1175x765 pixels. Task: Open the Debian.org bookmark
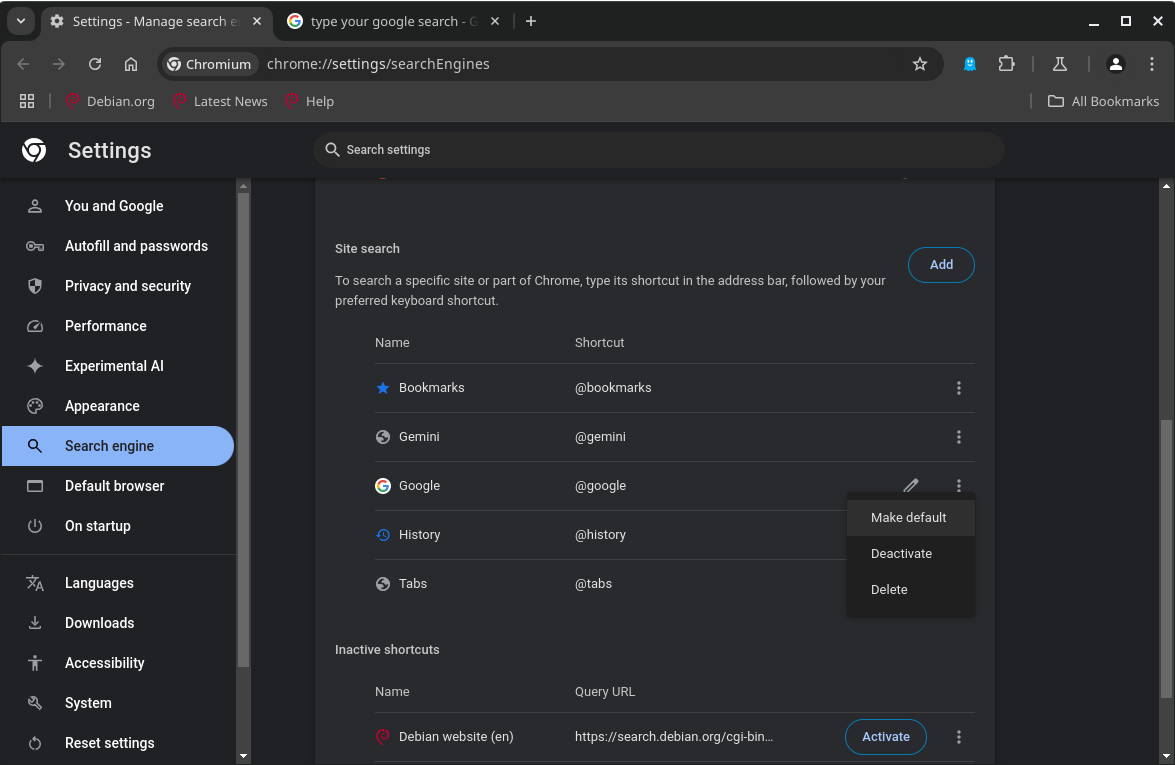pyautogui.click(x=110, y=101)
